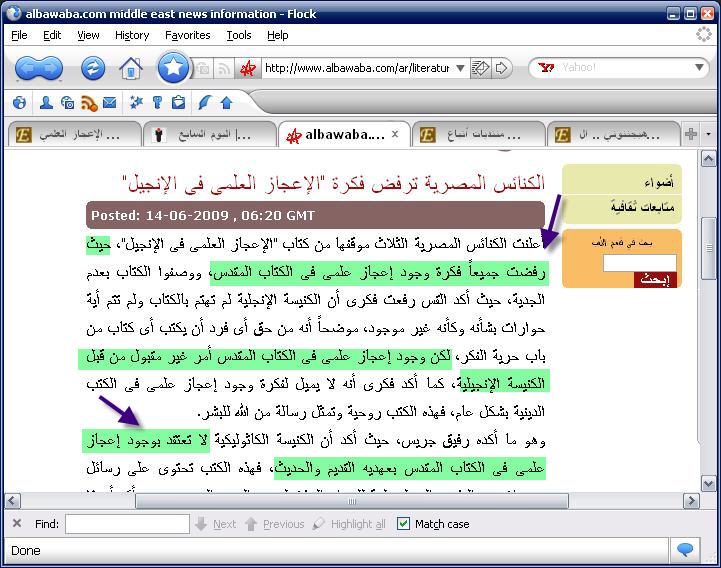Viewport: 721px width, 568px height.
Task: Toggle the Match case checkbox
Action: coord(403,524)
